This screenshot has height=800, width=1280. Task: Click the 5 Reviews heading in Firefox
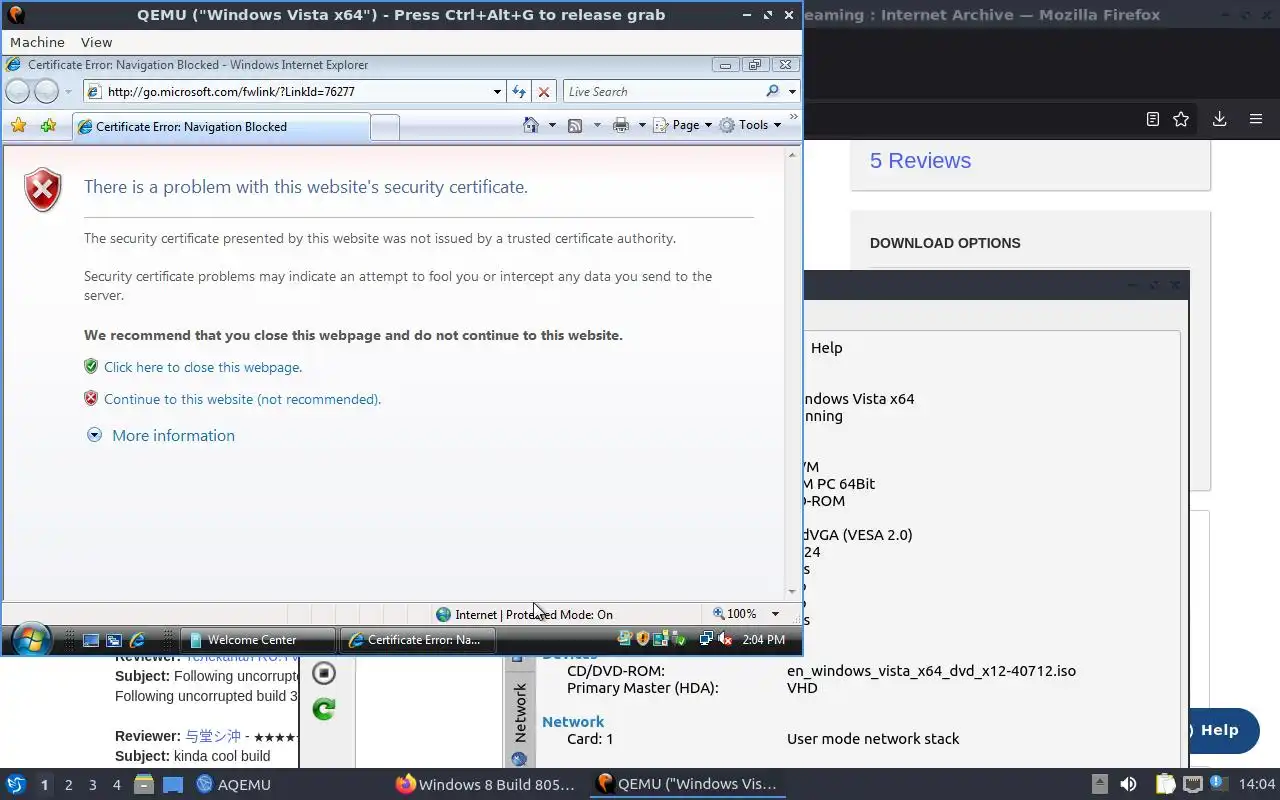click(920, 161)
